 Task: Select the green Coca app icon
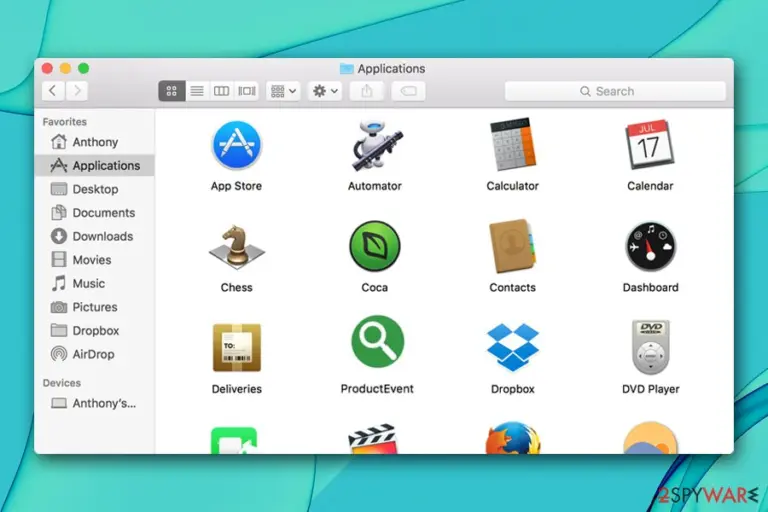pos(375,246)
